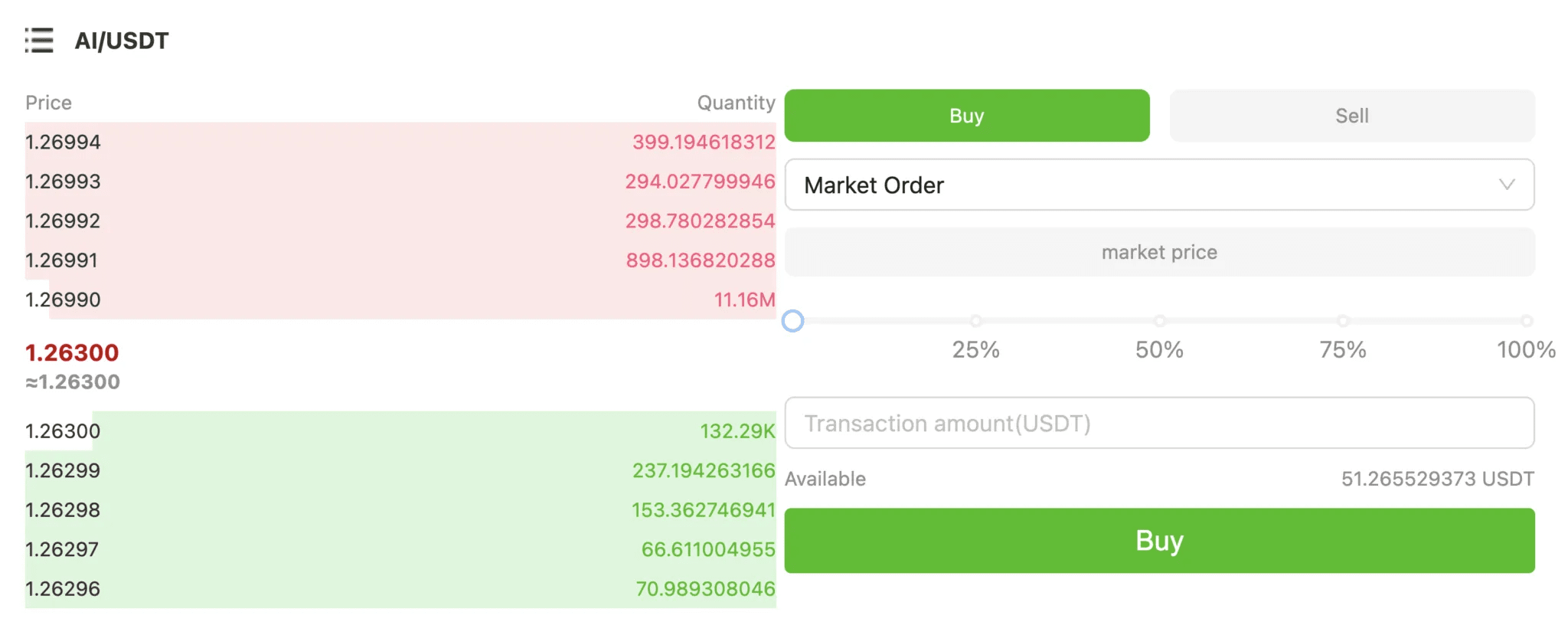Set slider to the 75% mark

(1342, 321)
